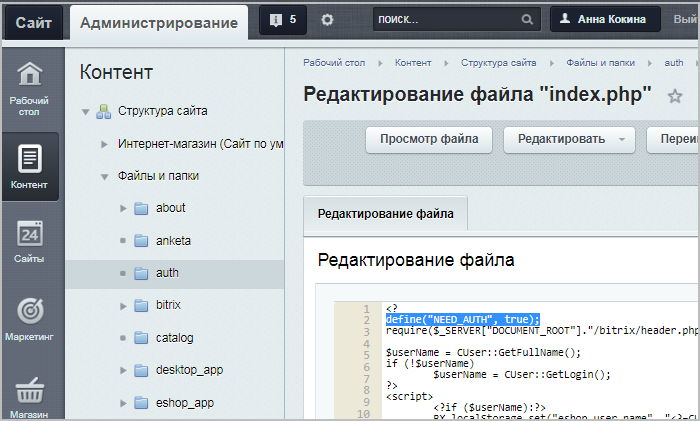Collapse the Файлы и папки node
The height and width of the screenshot is (421, 700).
point(104,177)
